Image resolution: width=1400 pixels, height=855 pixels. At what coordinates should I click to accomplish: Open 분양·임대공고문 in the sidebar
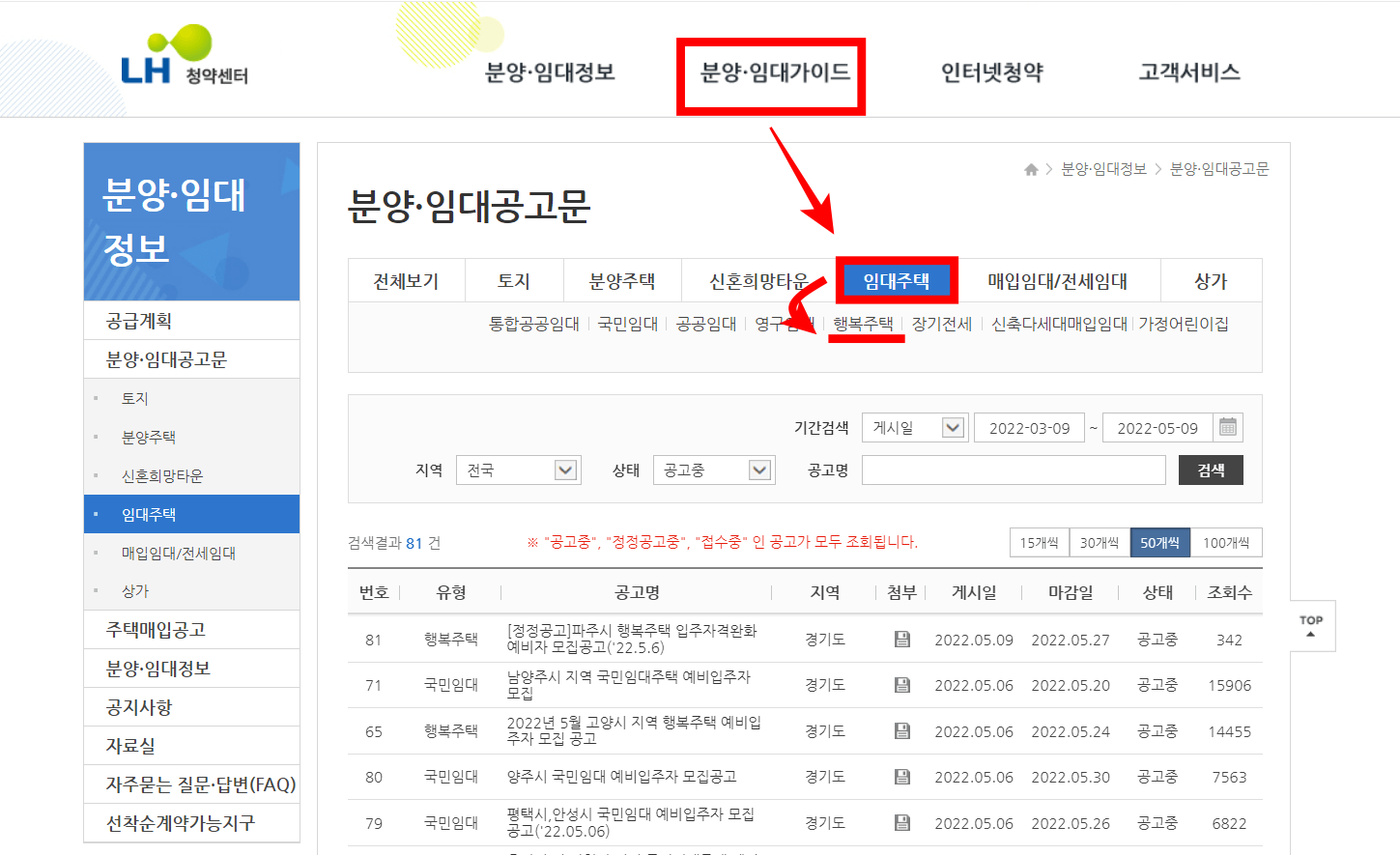[191, 359]
